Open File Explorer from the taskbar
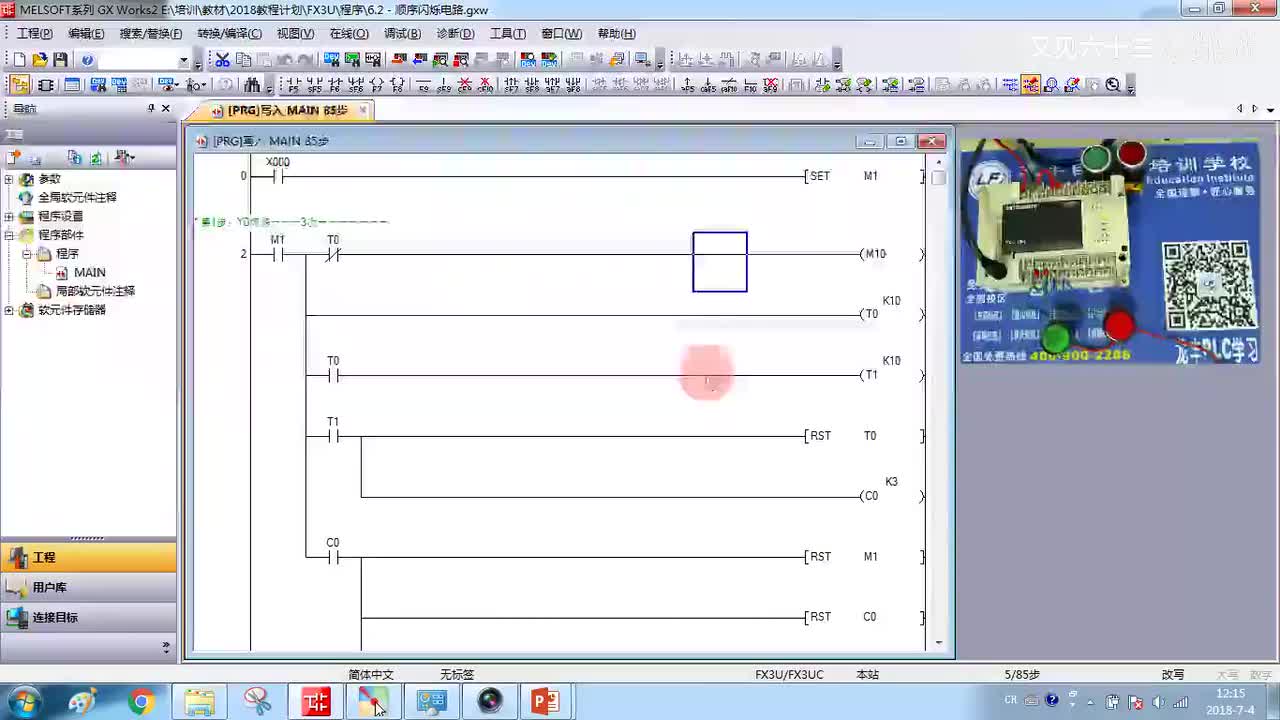Viewport: 1280px width, 720px height. (x=199, y=702)
